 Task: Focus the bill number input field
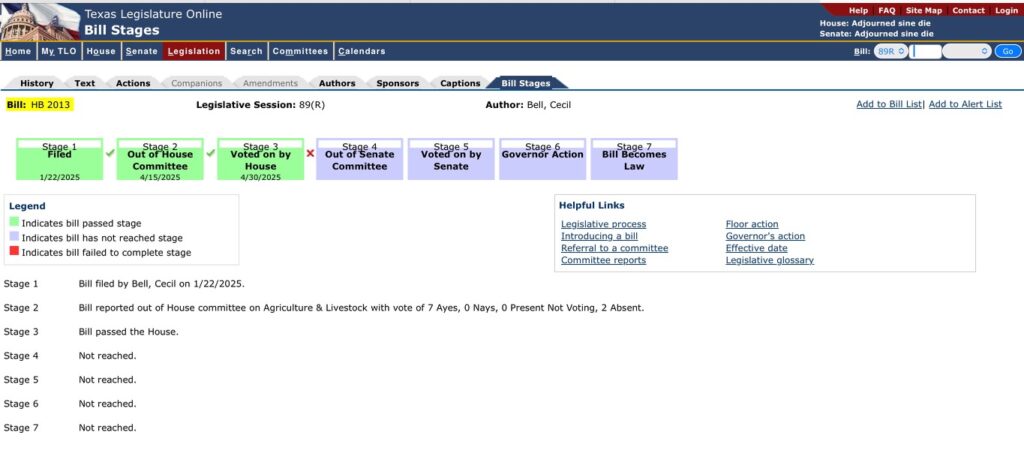click(x=926, y=51)
